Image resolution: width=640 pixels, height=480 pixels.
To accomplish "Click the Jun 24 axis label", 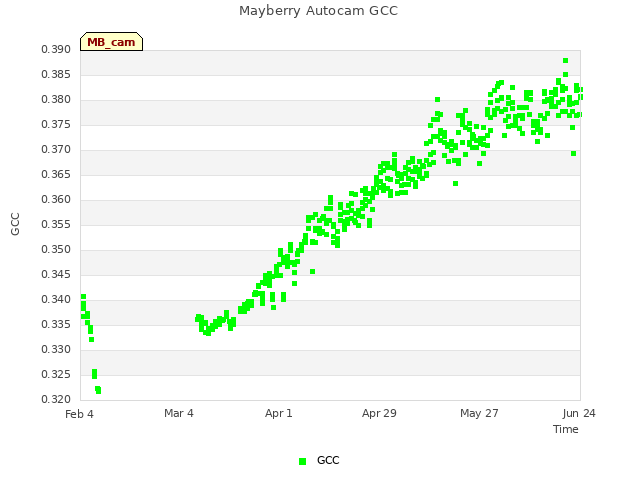I will tap(579, 413).
